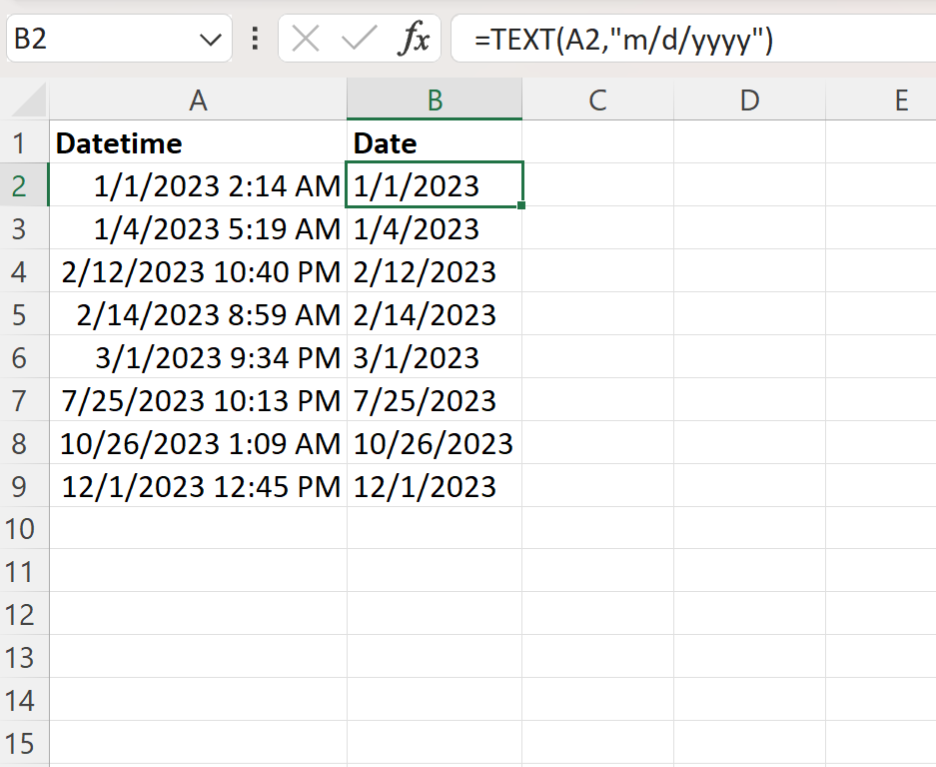Select column A header
The height and width of the screenshot is (767, 936).
(x=198, y=101)
